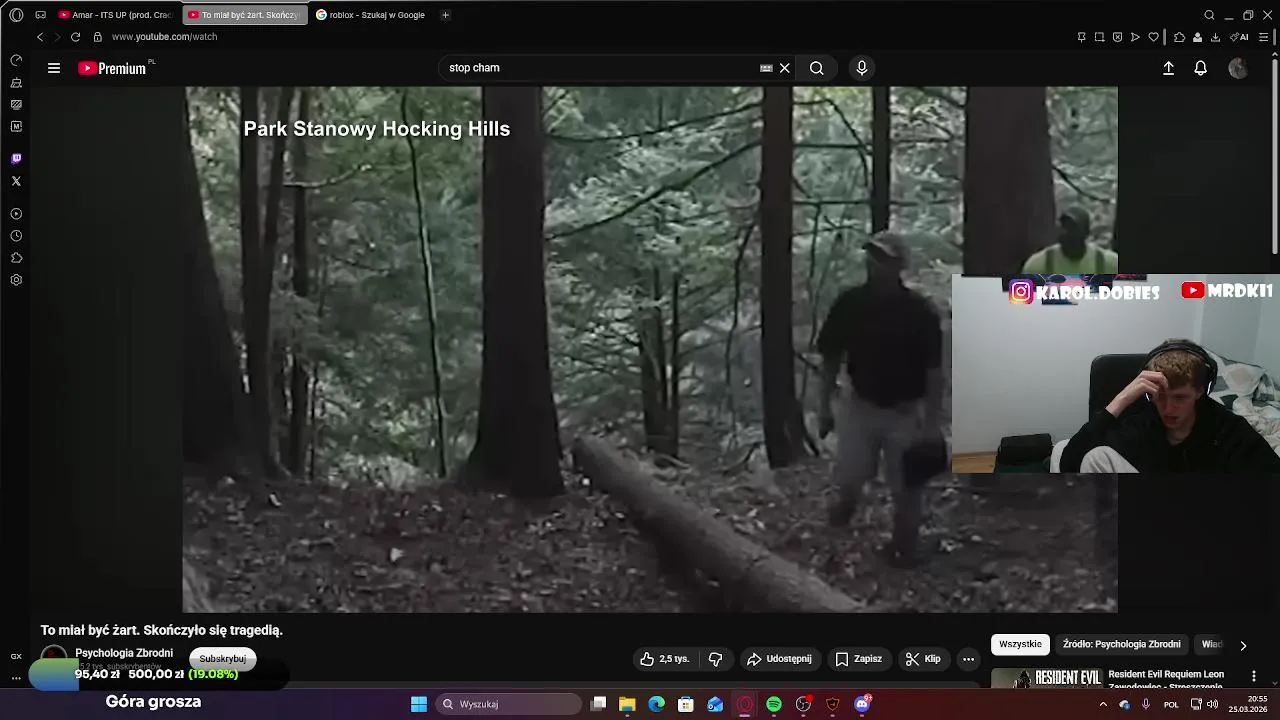1280x720 pixels.
Task: Switch to the roblox Google search tab
Action: [373, 15]
